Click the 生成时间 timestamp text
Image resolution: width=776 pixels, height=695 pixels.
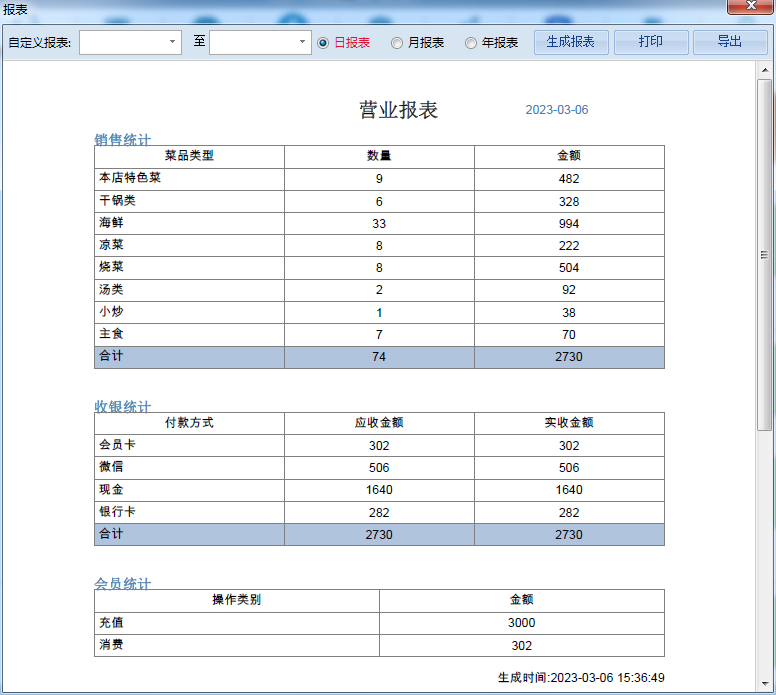tap(581, 678)
